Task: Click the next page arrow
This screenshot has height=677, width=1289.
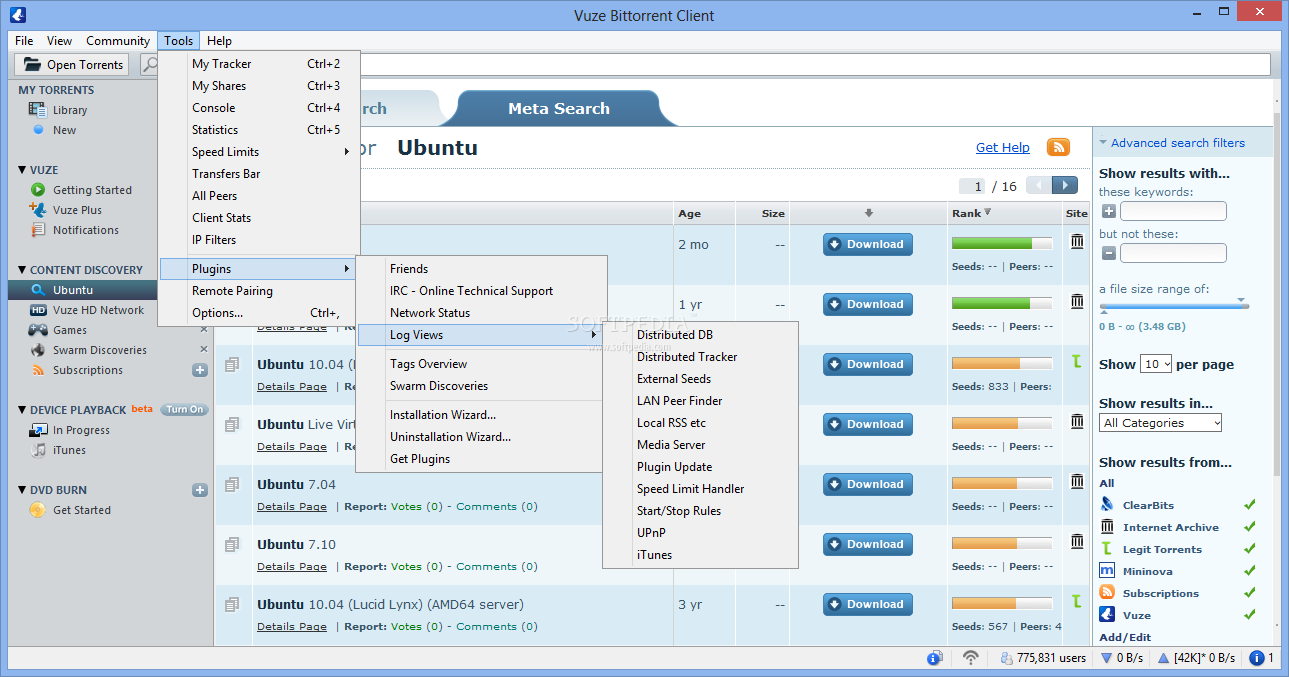Action: (1065, 185)
